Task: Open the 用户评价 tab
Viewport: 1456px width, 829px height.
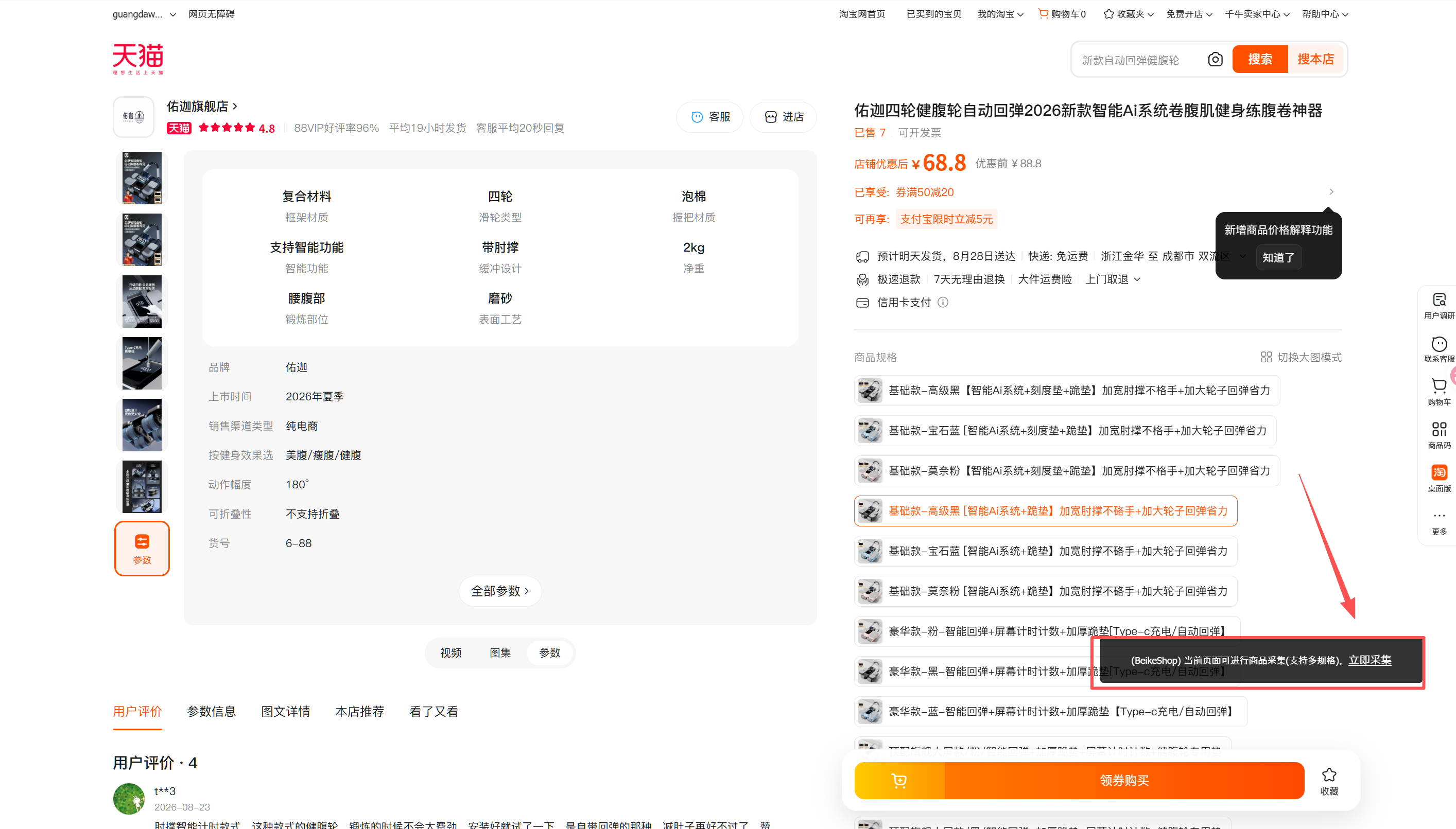Action: [137, 712]
